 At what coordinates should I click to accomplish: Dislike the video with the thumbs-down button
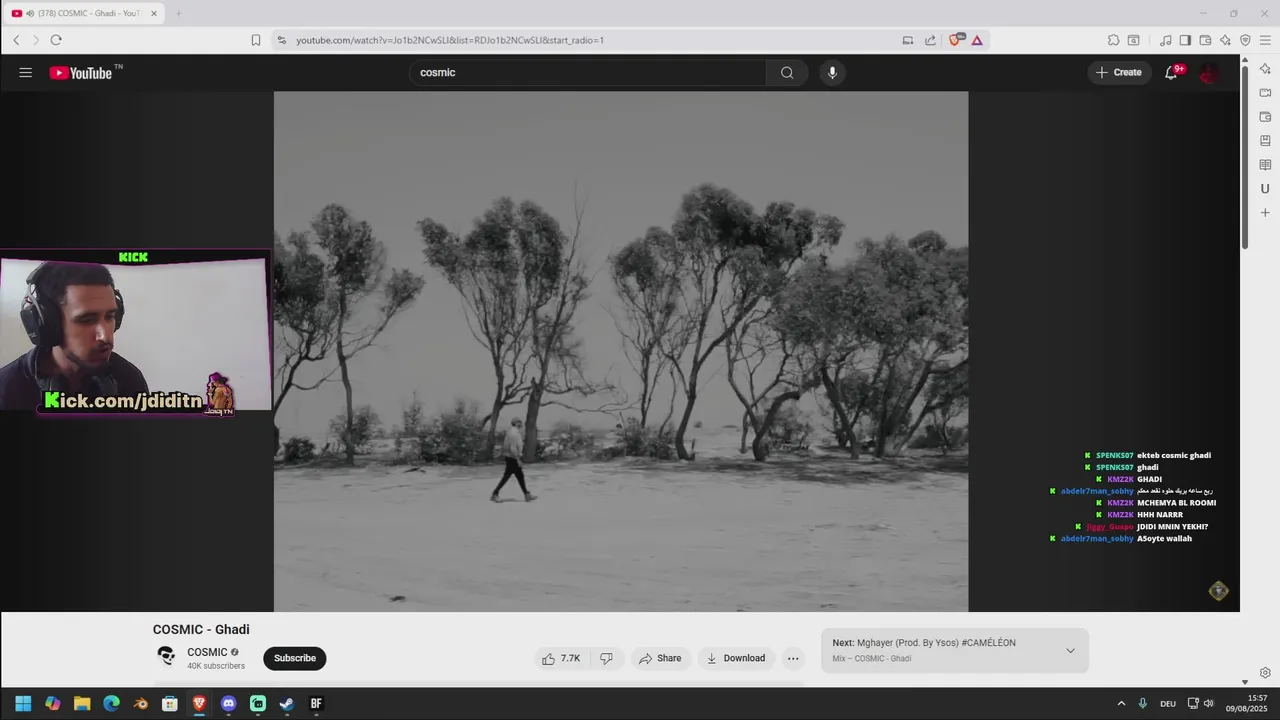pyautogui.click(x=606, y=658)
